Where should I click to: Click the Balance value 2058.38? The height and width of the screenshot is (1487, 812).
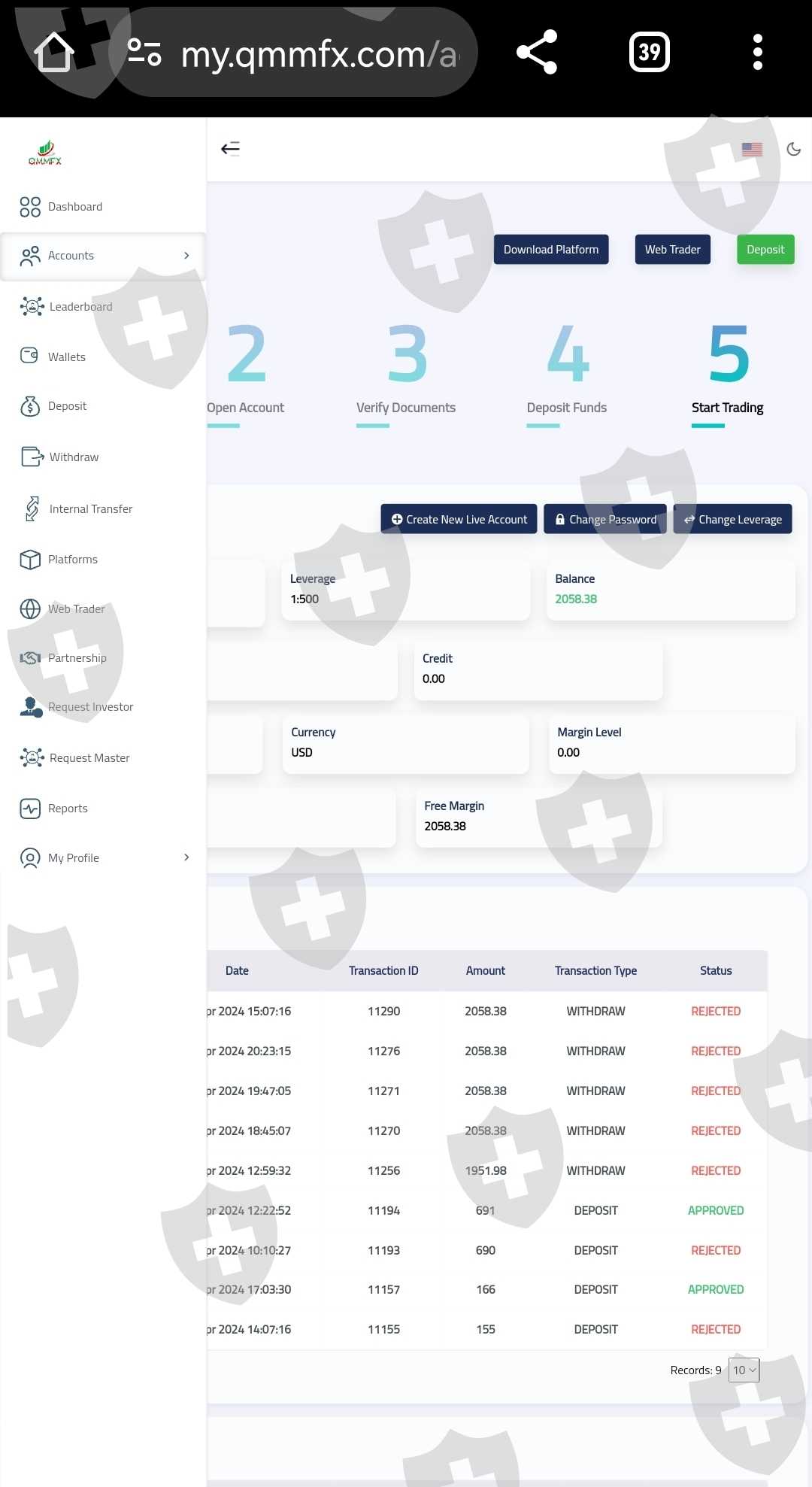point(576,599)
